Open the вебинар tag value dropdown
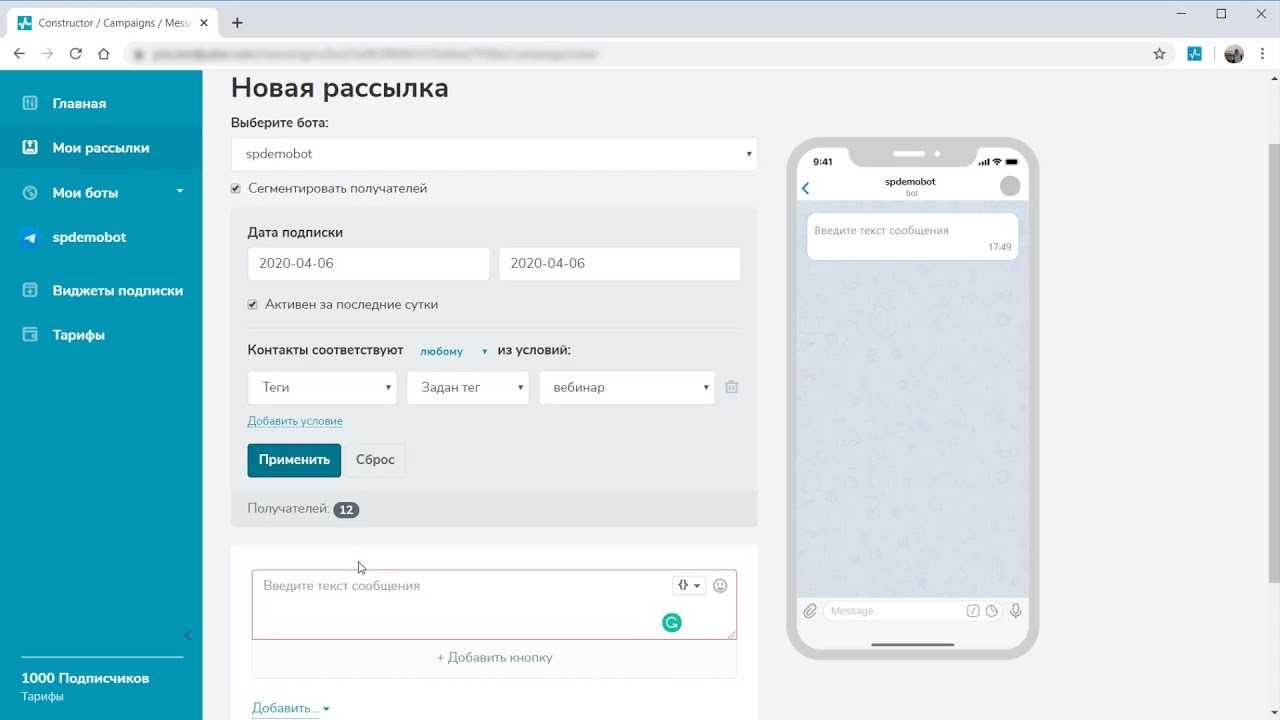 tap(627, 388)
